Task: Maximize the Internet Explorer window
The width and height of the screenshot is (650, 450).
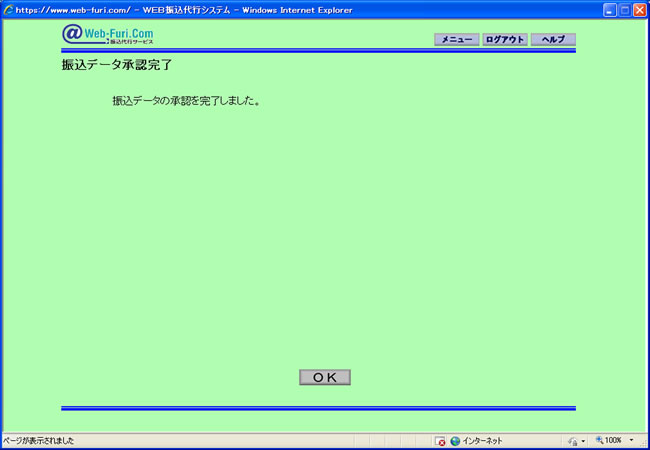Action: tap(624, 9)
